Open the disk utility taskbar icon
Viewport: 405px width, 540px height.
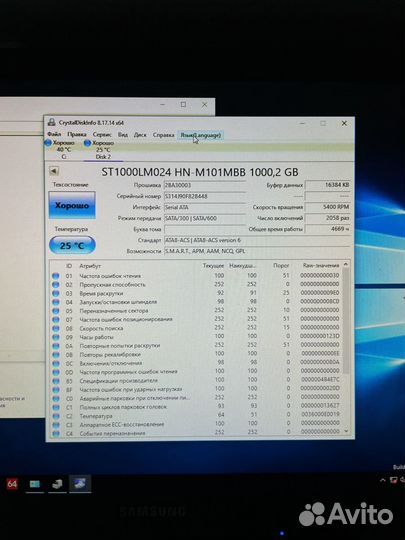point(57,484)
